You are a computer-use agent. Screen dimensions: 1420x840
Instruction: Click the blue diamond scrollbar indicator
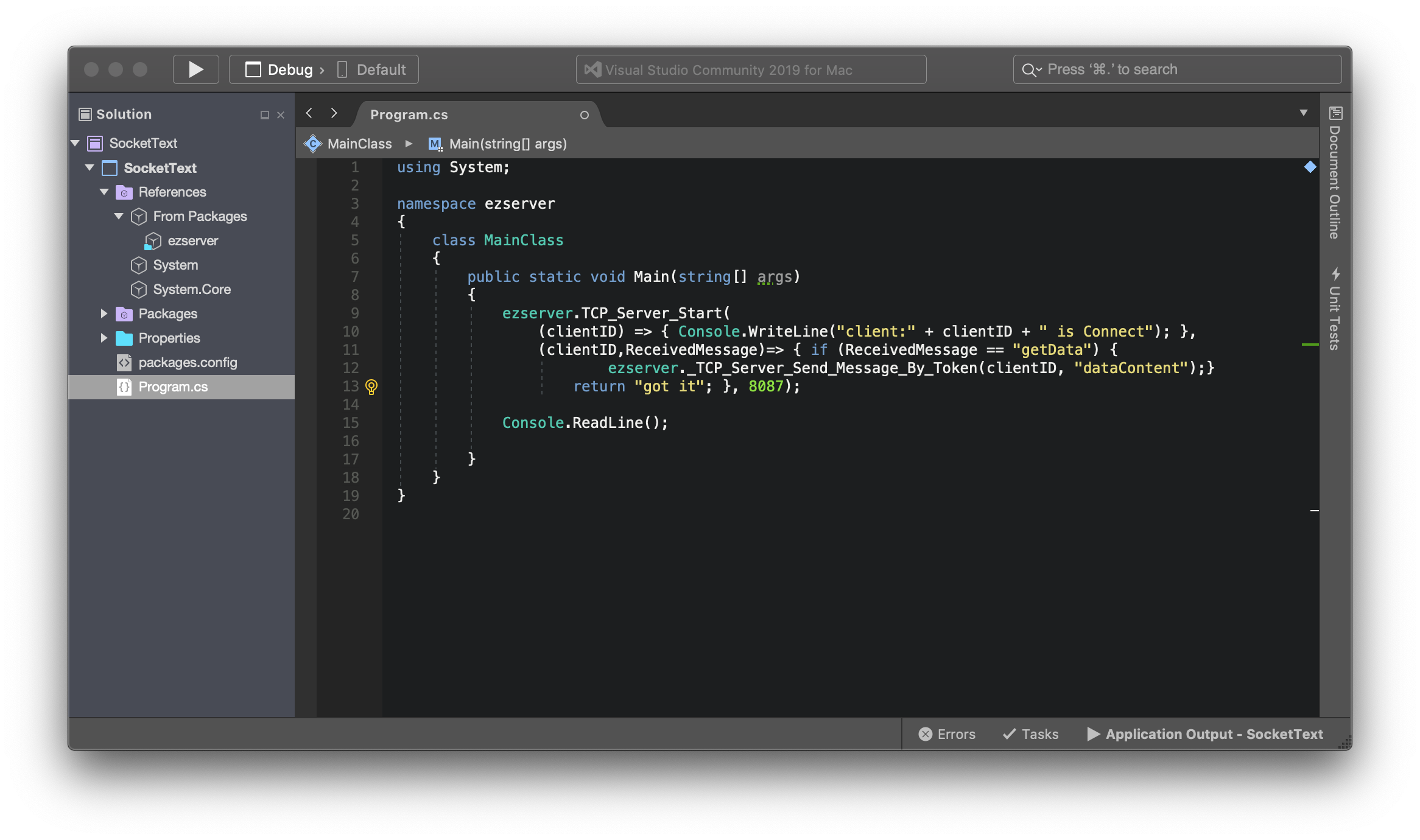point(1310,167)
